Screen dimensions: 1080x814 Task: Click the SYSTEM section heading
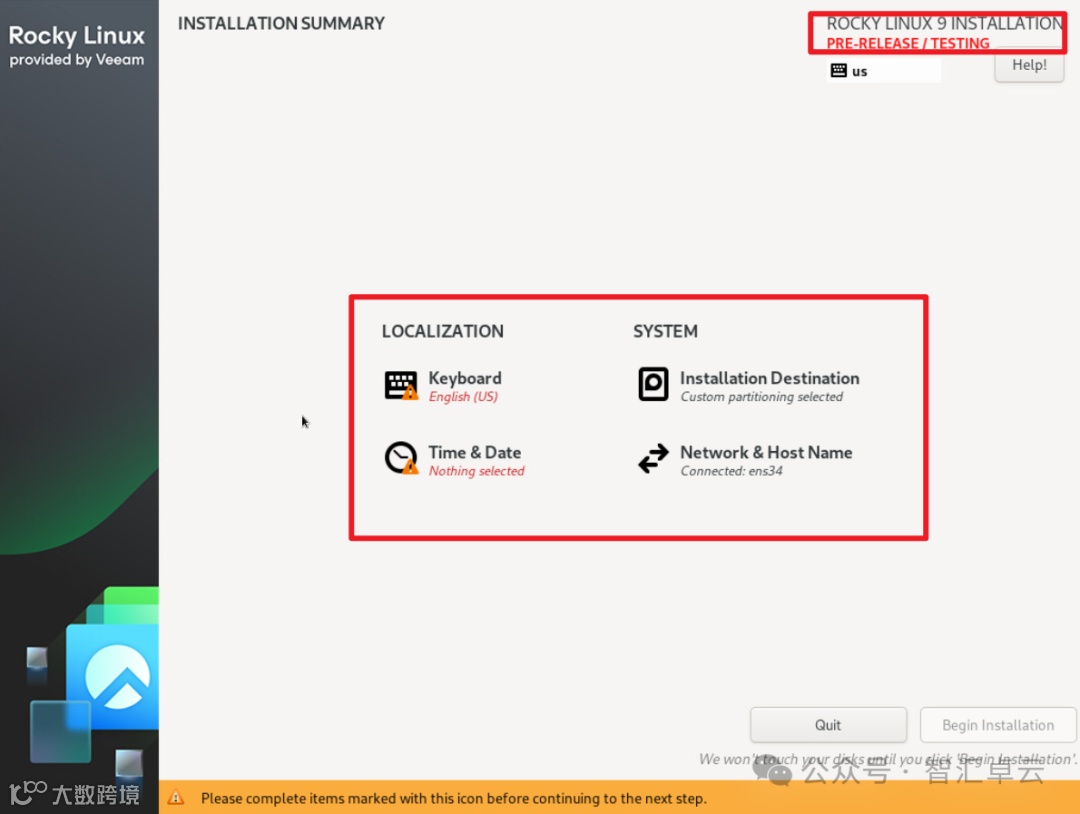point(665,331)
